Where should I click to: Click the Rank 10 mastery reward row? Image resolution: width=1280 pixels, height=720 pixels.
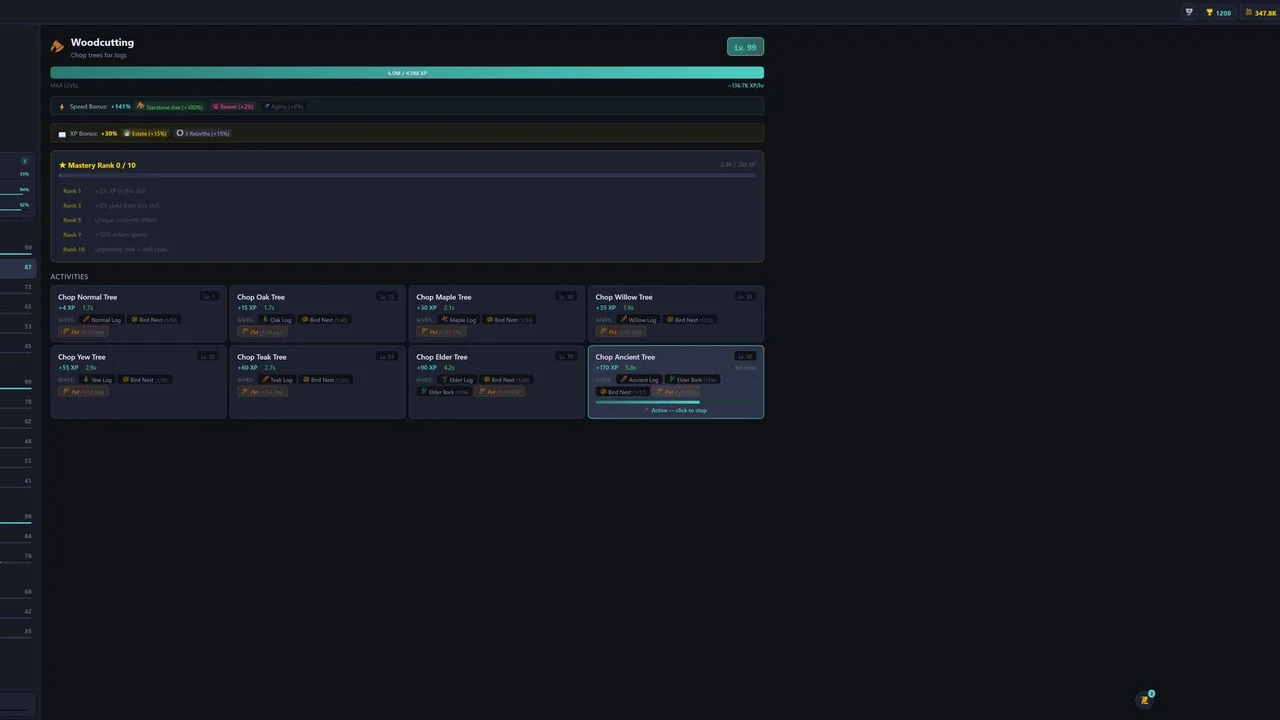(x=407, y=249)
